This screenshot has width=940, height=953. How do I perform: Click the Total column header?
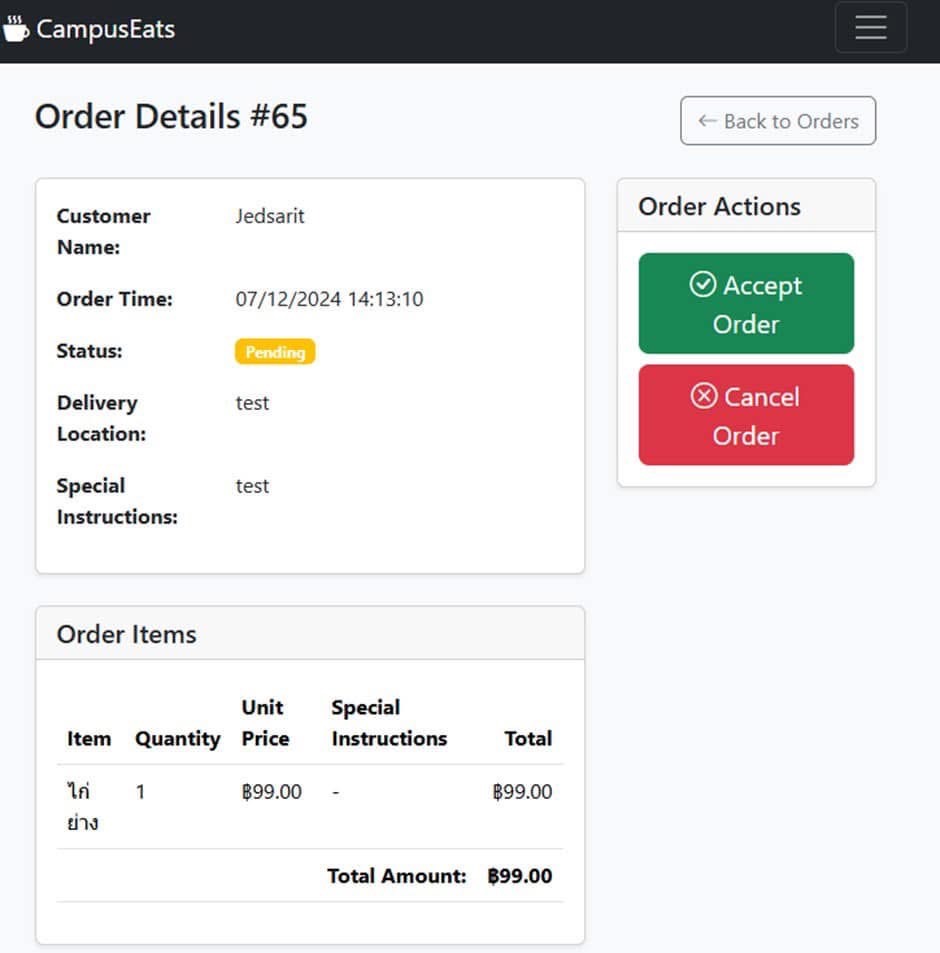pos(528,739)
